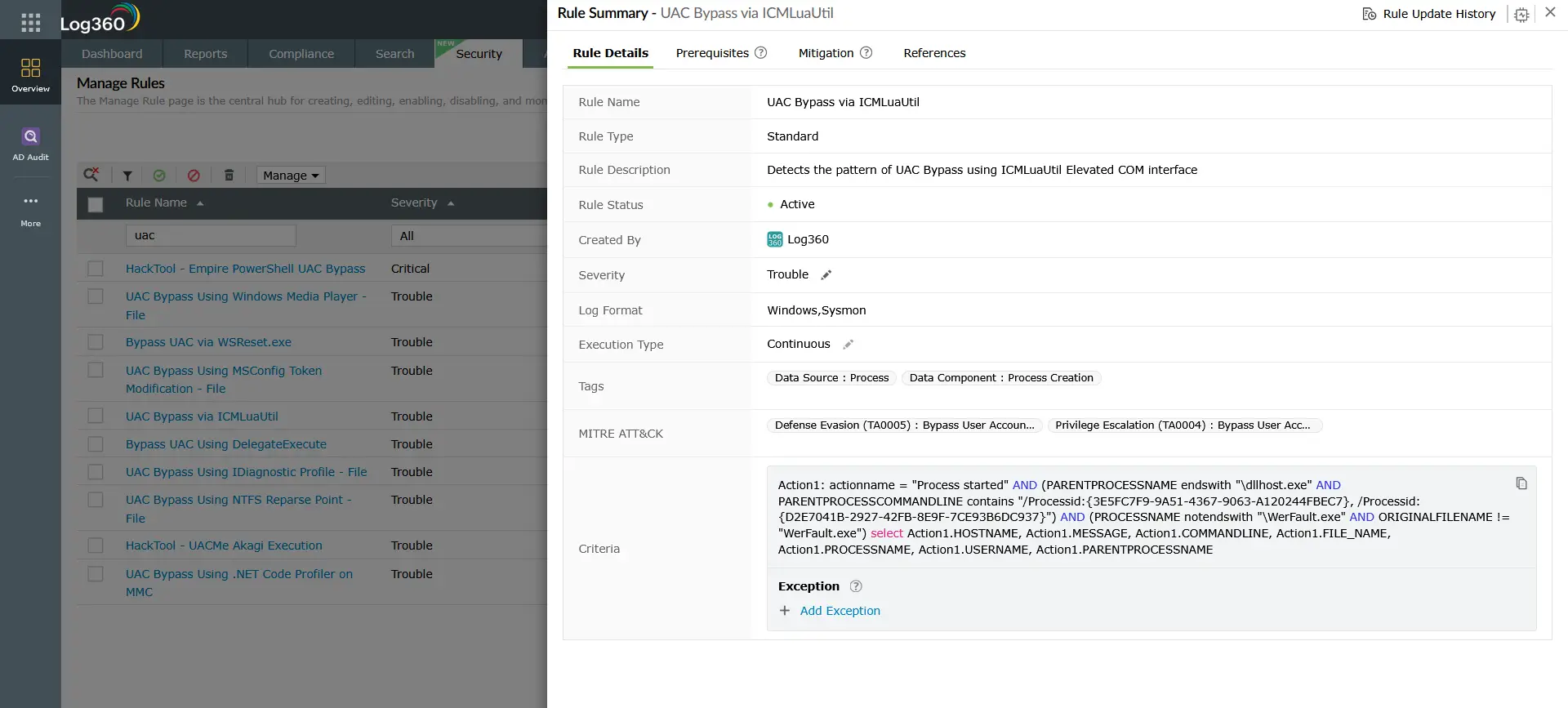Sort by Rule Name arrow icon
This screenshot has height=708, width=1568.
click(200, 203)
